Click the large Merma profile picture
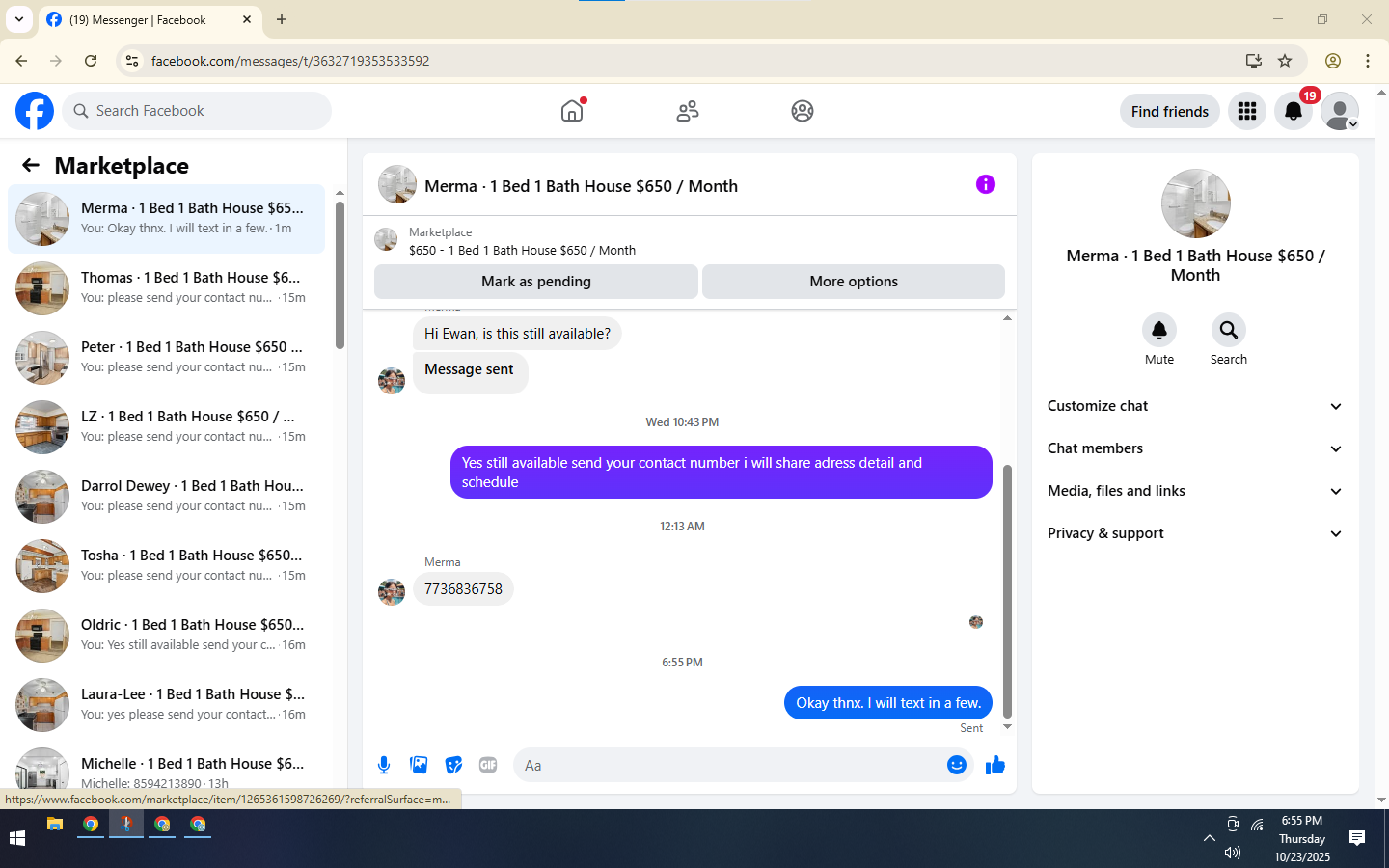1389x868 pixels. pos(1195,203)
